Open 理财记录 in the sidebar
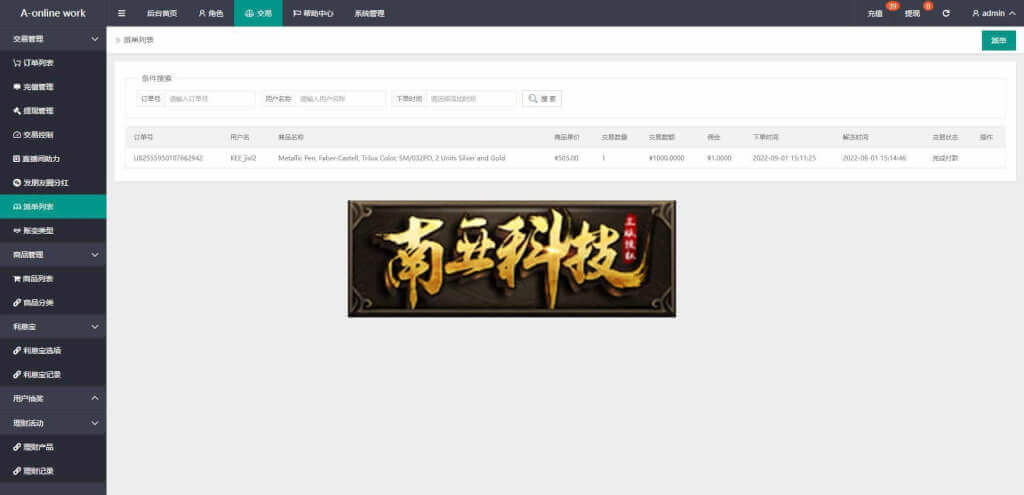This screenshot has height=495, width=1024. (x=53, y=471)
